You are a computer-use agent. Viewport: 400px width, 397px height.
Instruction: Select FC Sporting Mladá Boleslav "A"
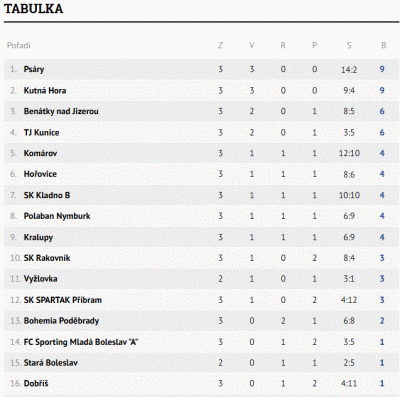(x=81, y=342)
